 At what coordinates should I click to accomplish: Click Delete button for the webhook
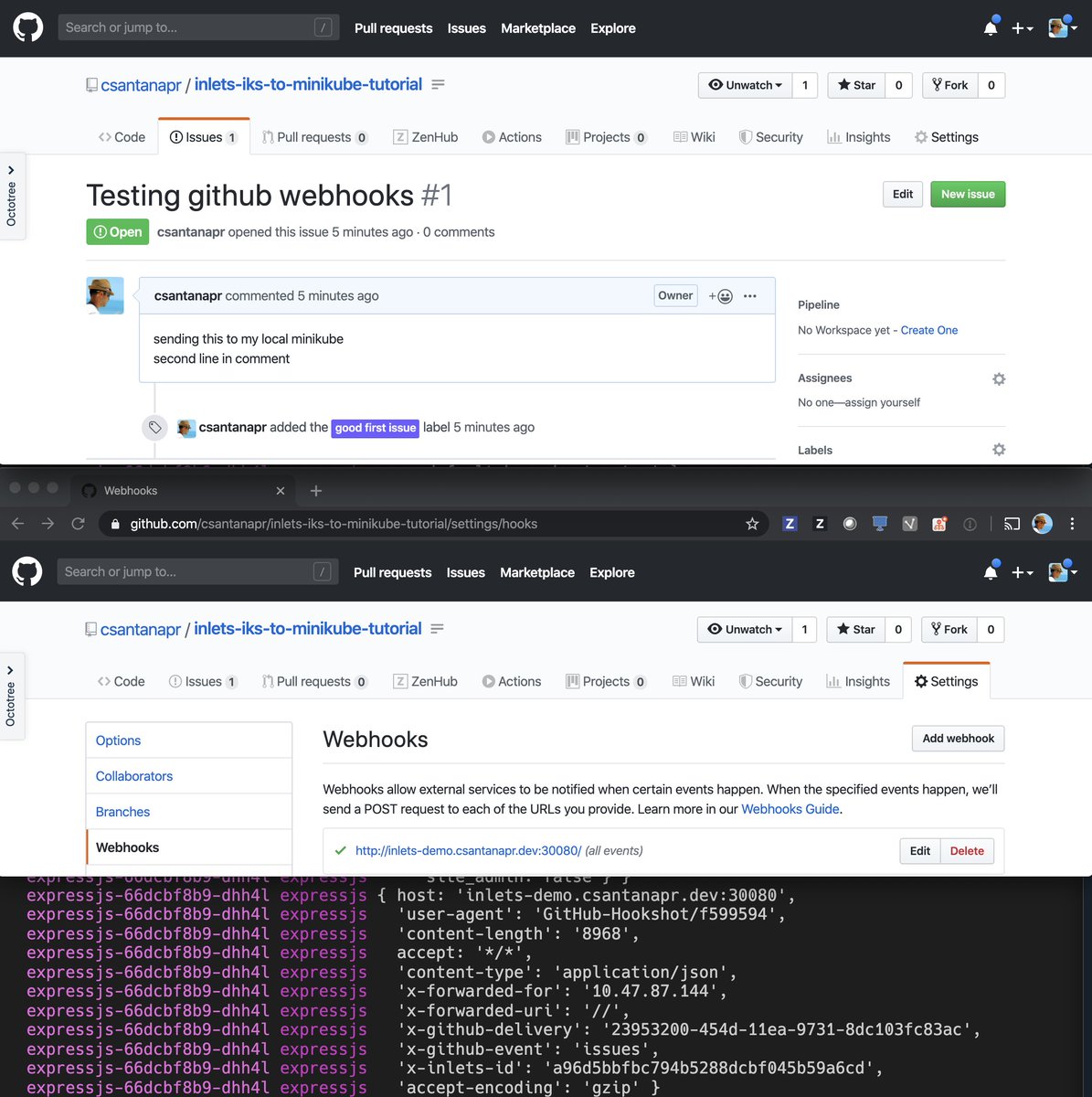967,851
